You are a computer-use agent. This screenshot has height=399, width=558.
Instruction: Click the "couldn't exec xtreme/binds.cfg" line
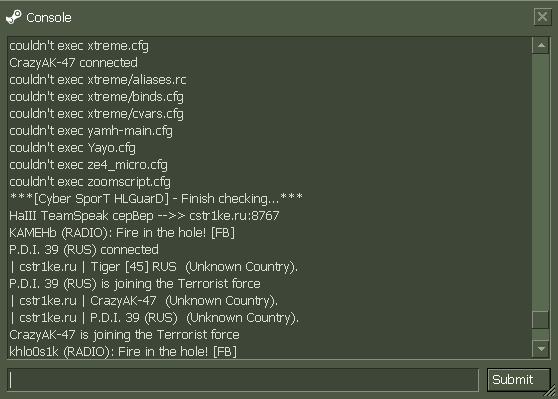click(96, 97)
